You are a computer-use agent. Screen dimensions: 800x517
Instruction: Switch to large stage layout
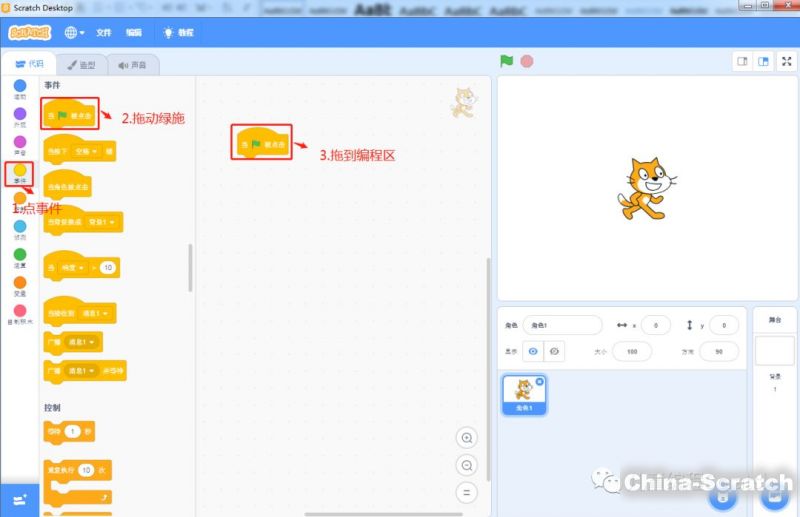pos(763,62)
